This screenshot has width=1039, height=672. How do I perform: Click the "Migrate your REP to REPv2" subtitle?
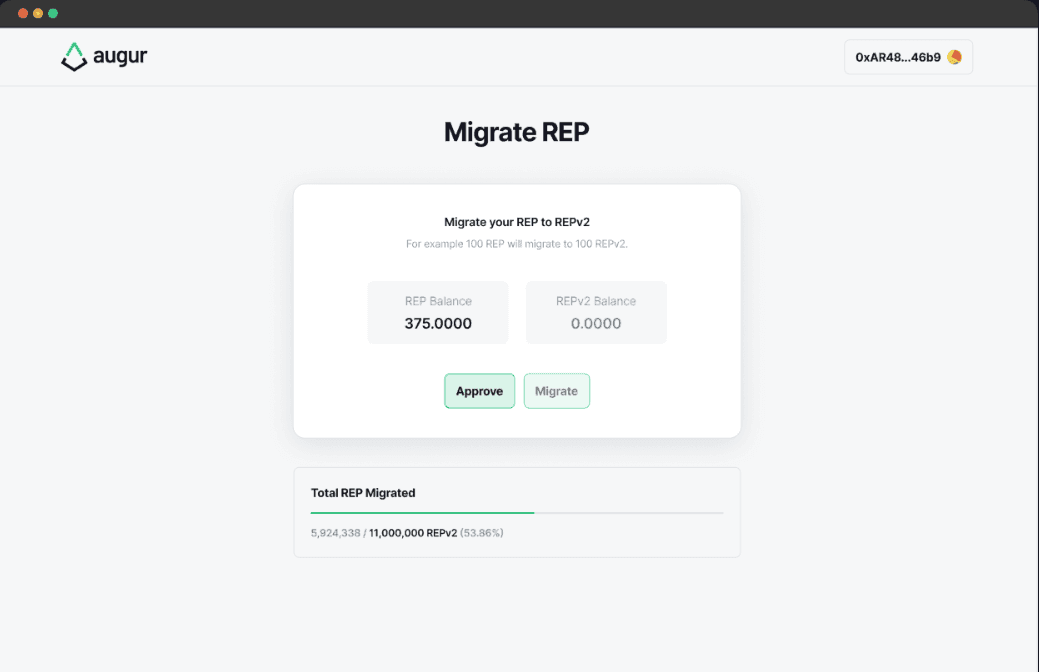pos(516,222)
